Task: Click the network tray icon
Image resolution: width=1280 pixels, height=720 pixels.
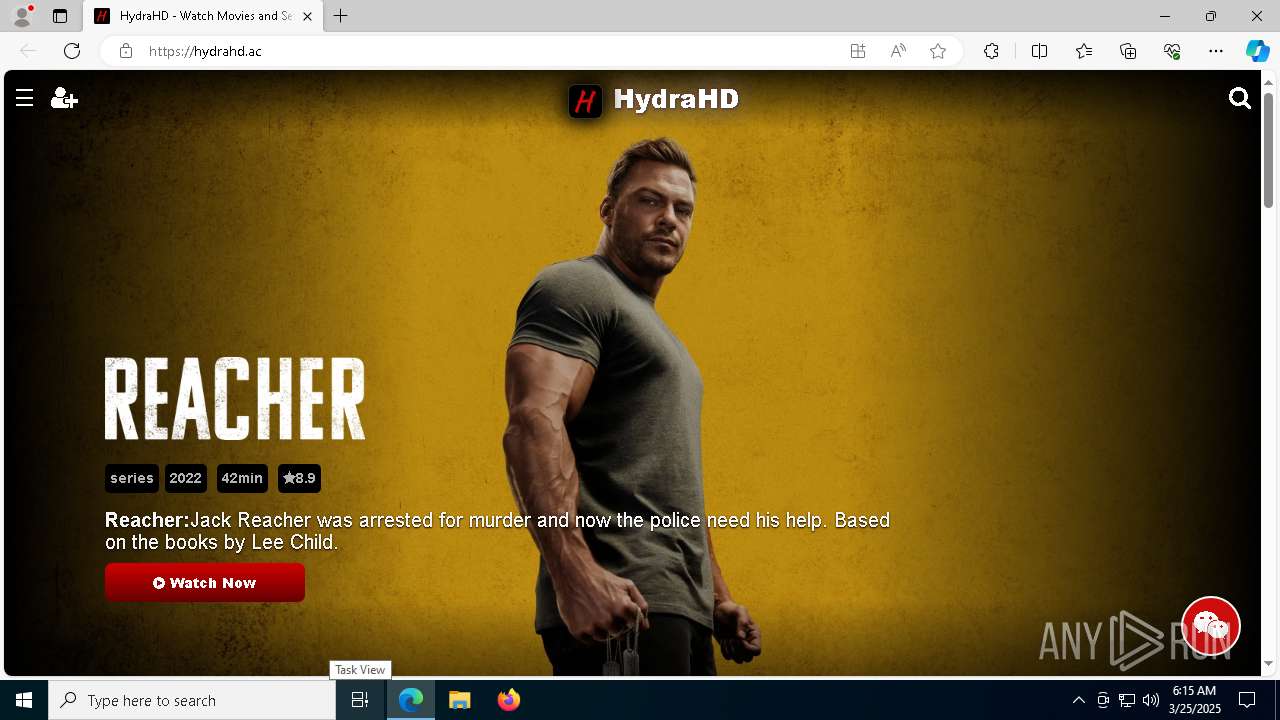Action: click(x=1127, y=700)
